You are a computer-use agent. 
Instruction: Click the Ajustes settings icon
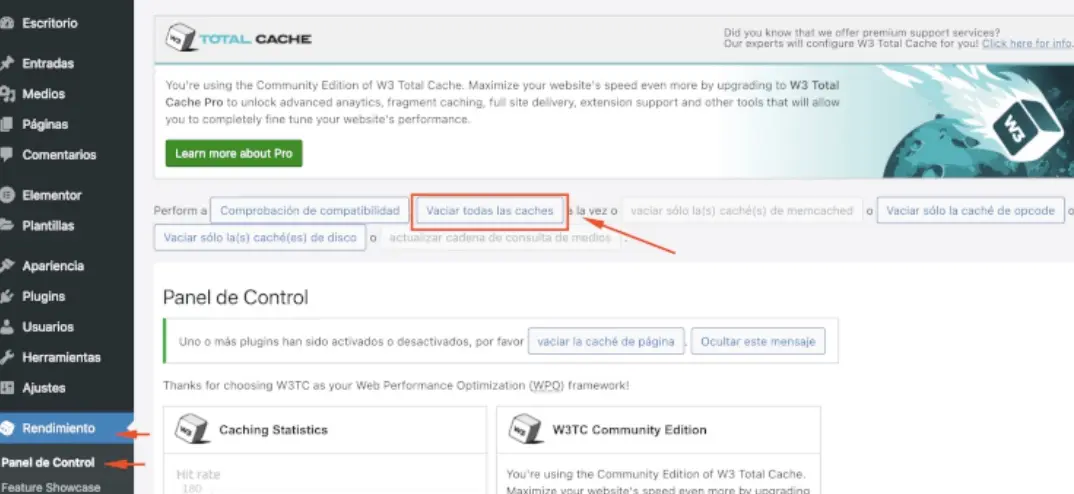click(x=6, y=388)
